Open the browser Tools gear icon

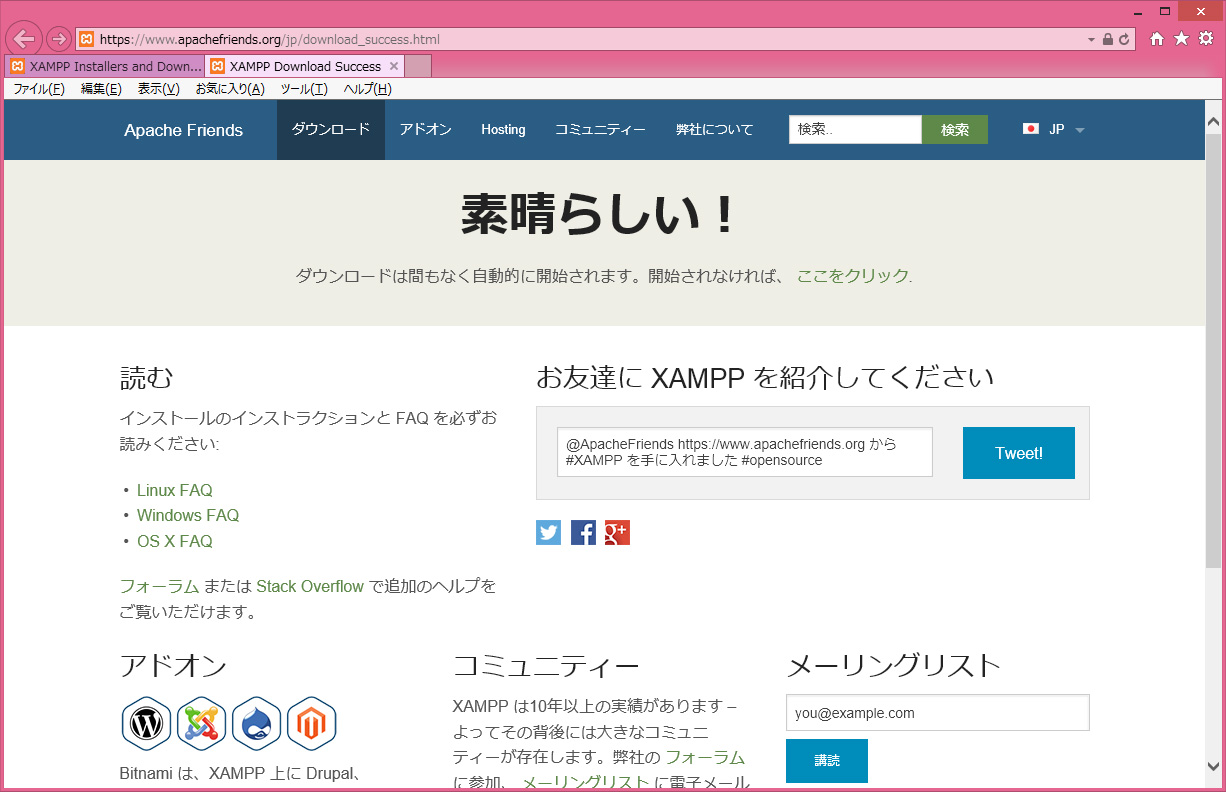coord(1206,39)
